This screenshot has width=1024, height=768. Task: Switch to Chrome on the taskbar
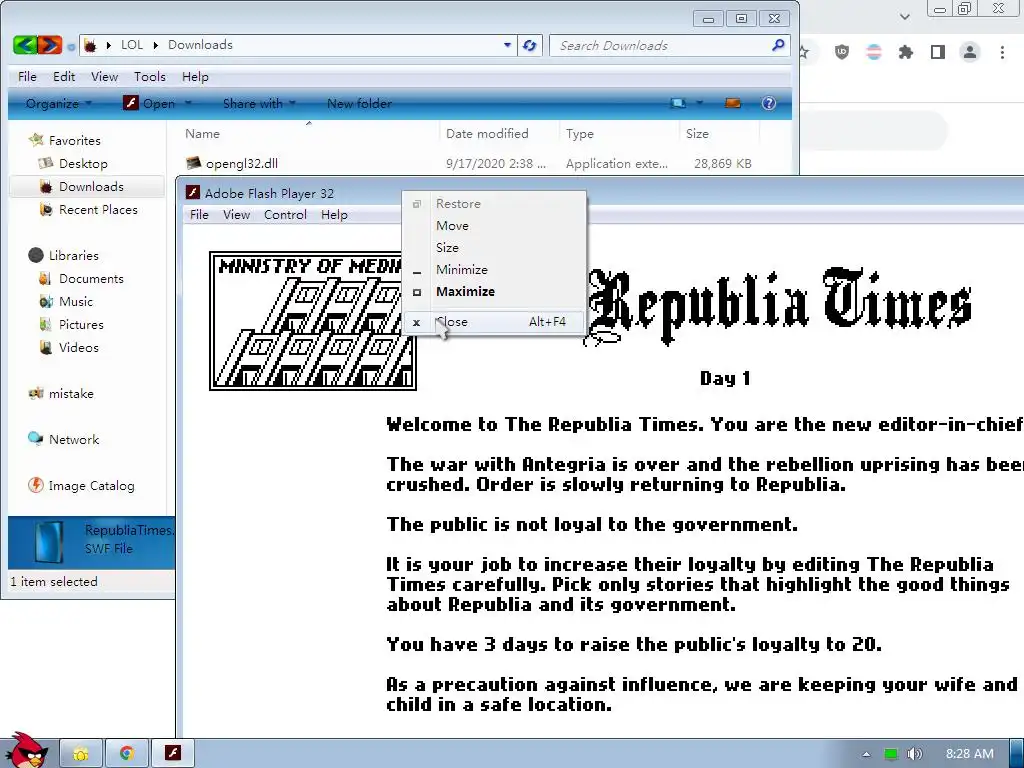[126, 754]
